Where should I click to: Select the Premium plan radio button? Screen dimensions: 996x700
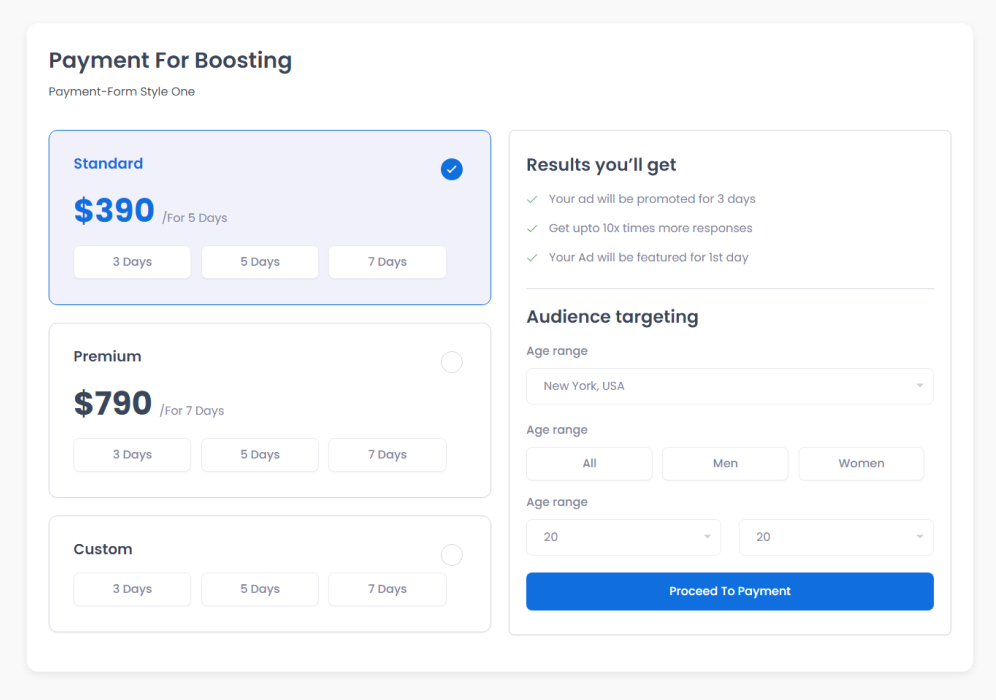click(452, 362)
